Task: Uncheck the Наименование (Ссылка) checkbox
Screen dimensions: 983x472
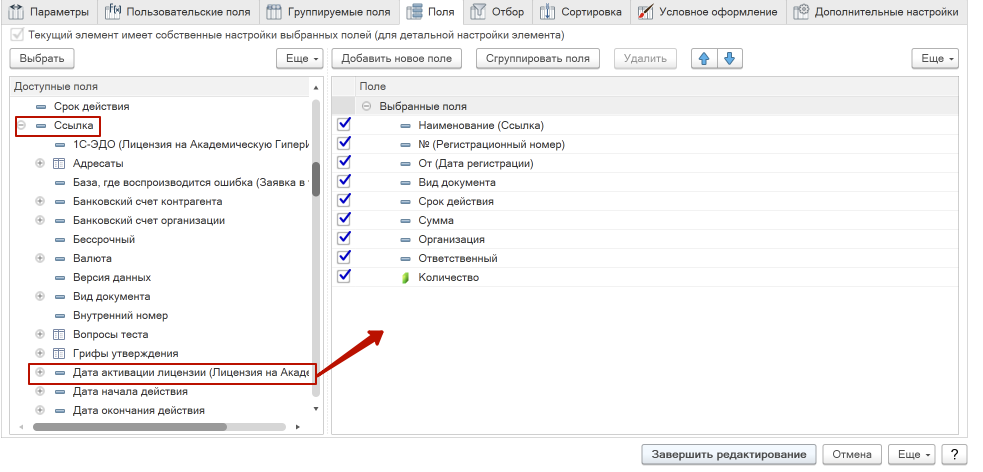Action: point(345,125)
